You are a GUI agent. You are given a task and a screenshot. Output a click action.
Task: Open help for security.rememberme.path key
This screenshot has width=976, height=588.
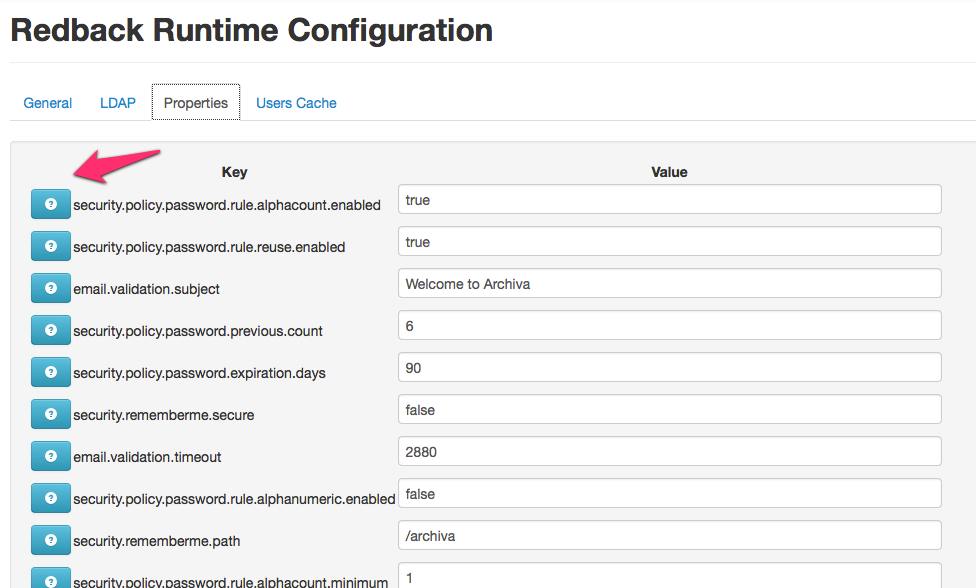pos(50,540)
